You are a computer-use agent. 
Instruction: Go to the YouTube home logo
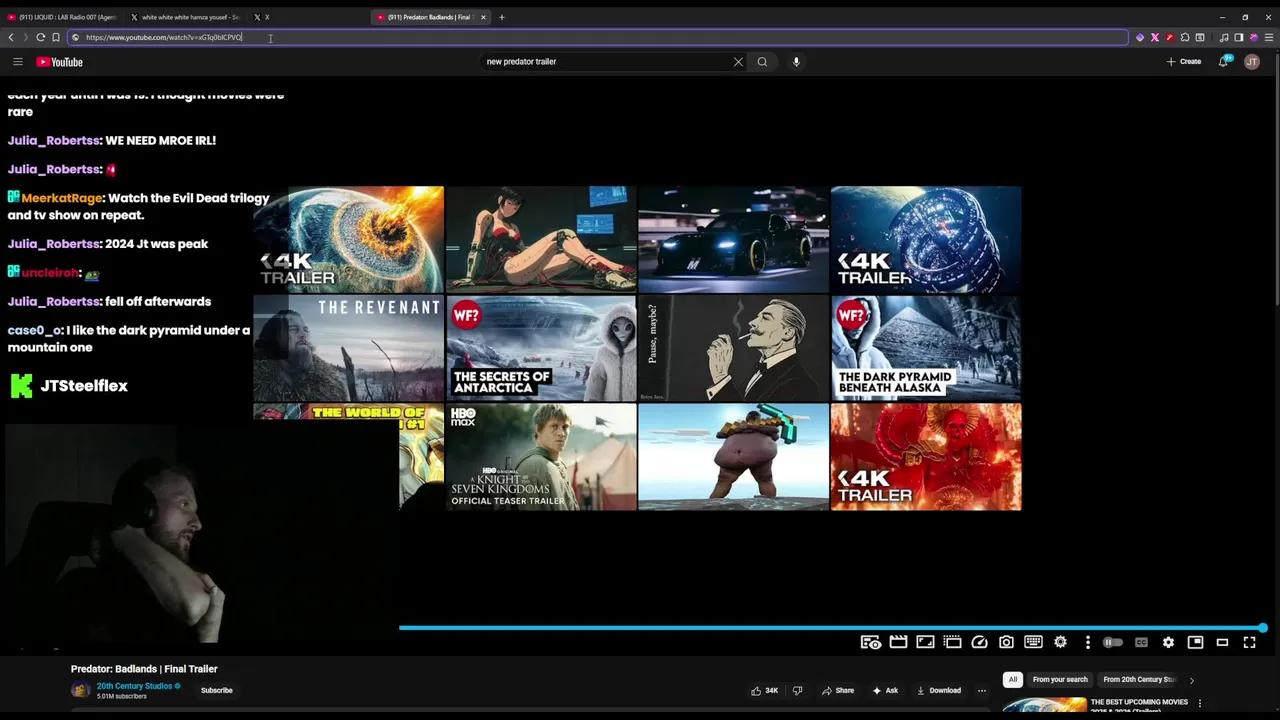coord(59,62)
